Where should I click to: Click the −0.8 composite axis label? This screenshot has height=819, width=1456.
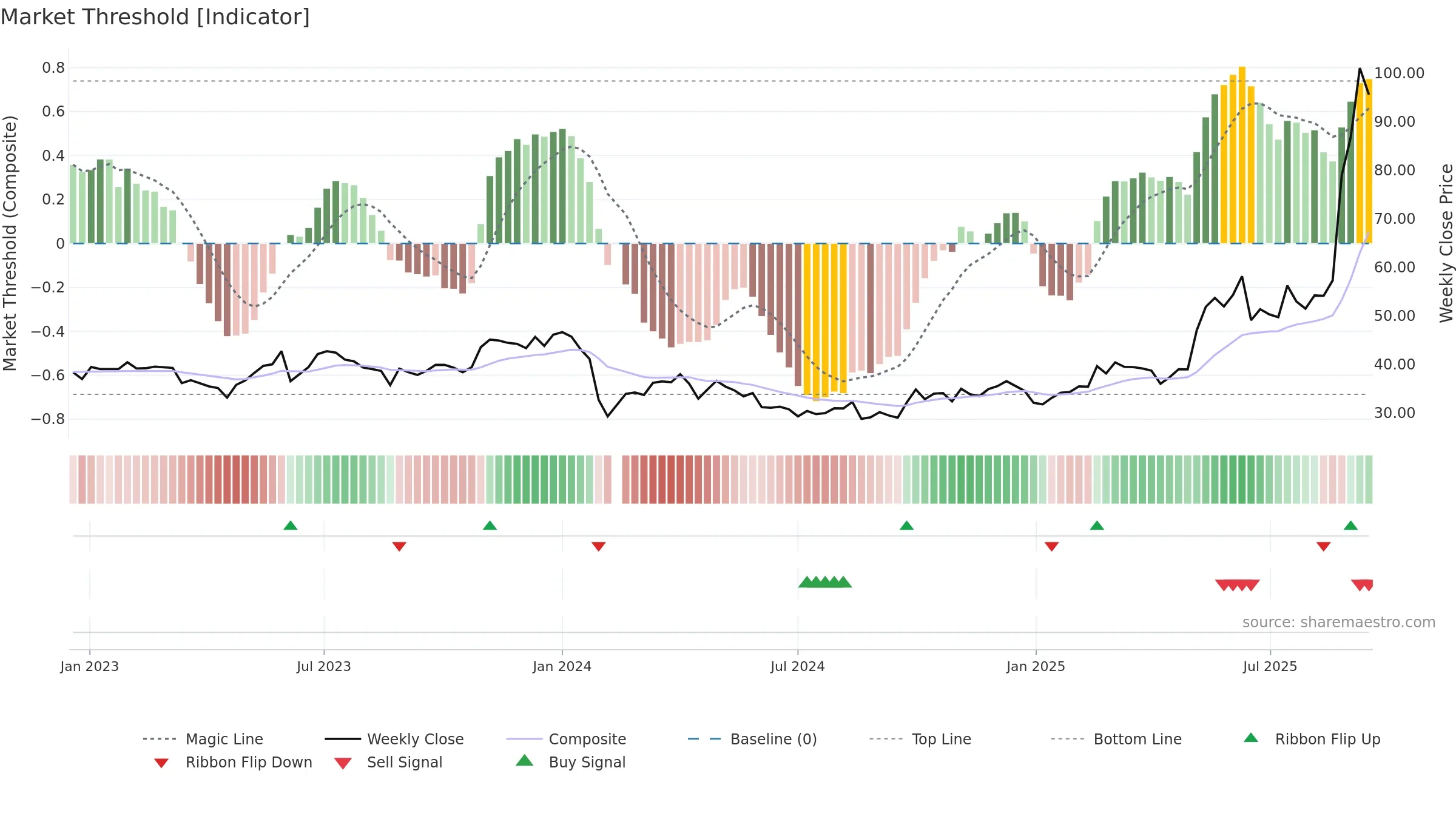coord(47,419)
